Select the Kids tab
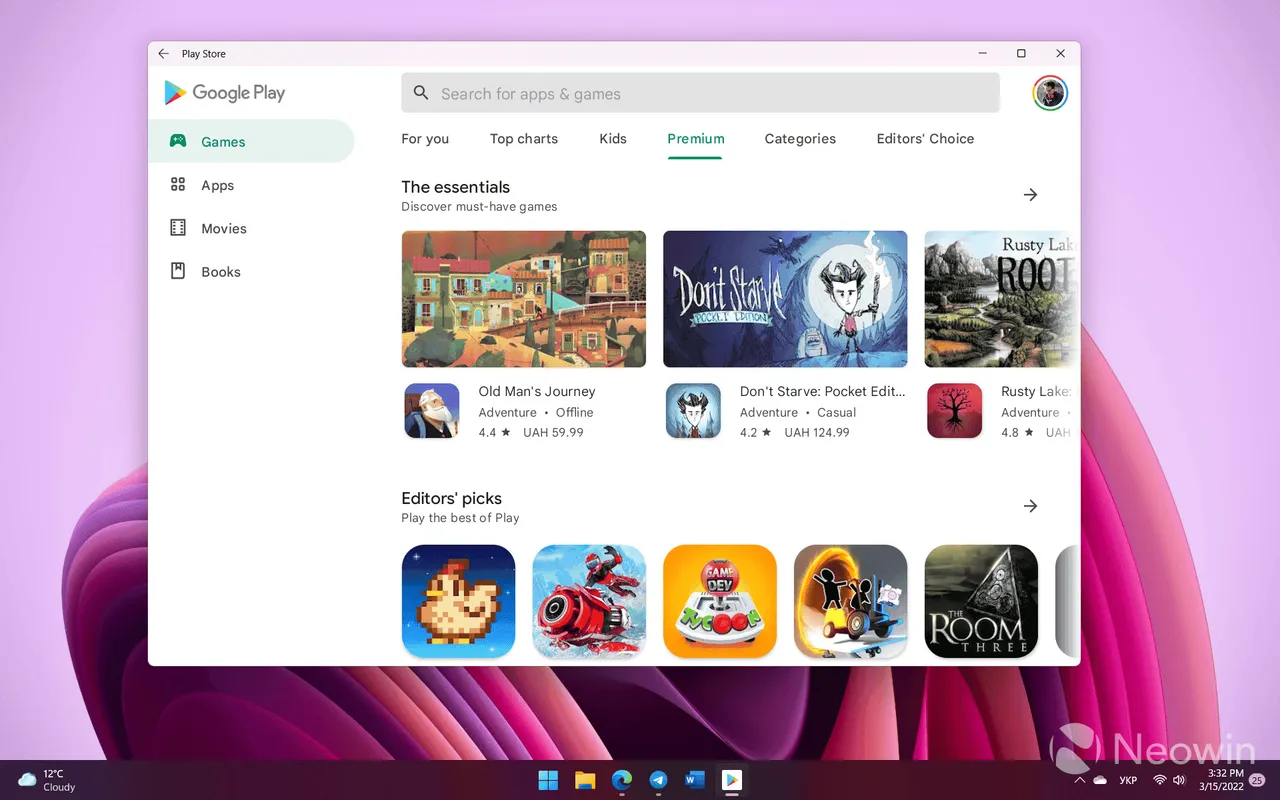Viewport: 1280px width, 800px height. [x=613, y=139]
